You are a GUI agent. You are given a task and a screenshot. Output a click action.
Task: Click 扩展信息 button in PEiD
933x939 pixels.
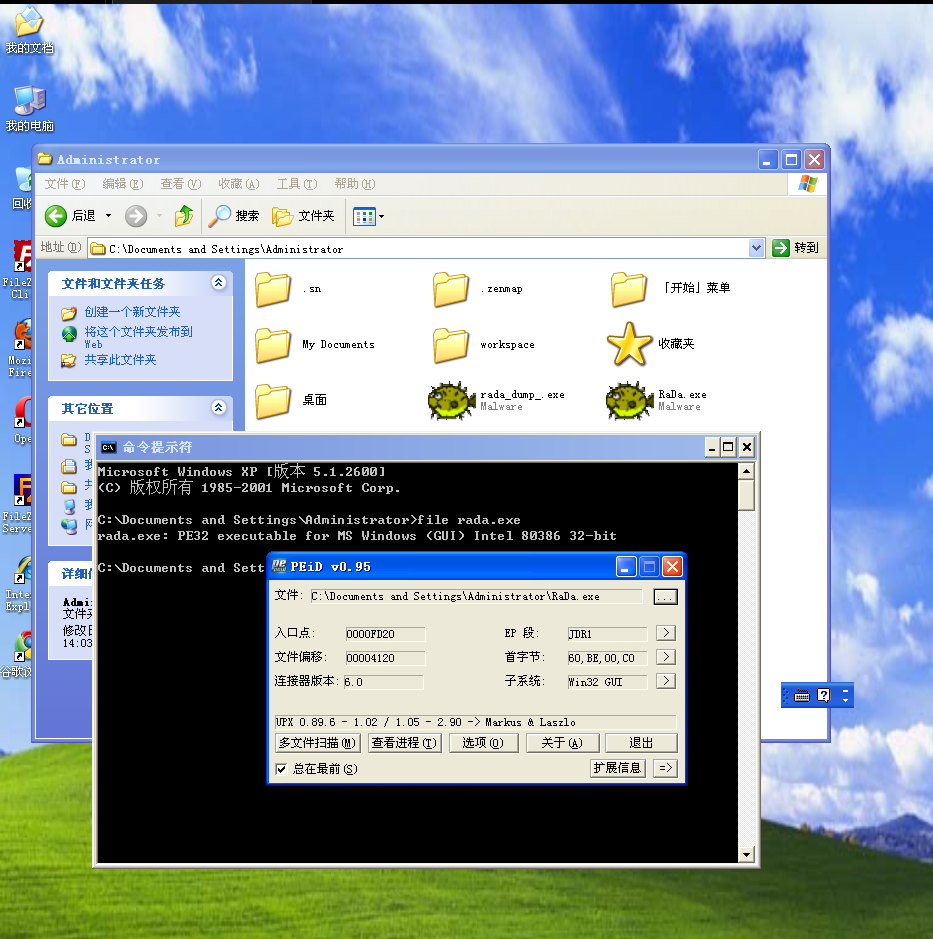(617, 768)
